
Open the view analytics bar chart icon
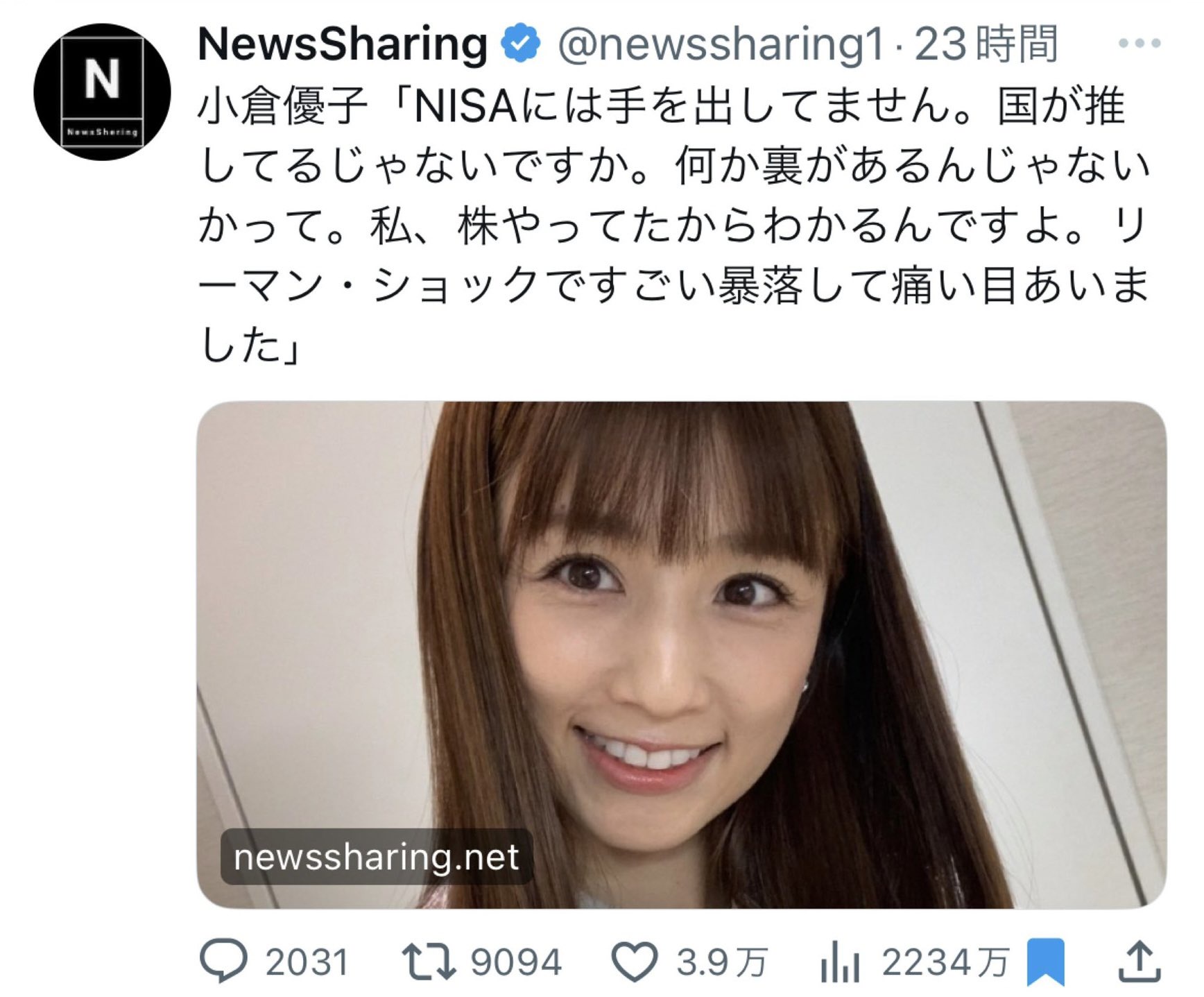[840, 962]
